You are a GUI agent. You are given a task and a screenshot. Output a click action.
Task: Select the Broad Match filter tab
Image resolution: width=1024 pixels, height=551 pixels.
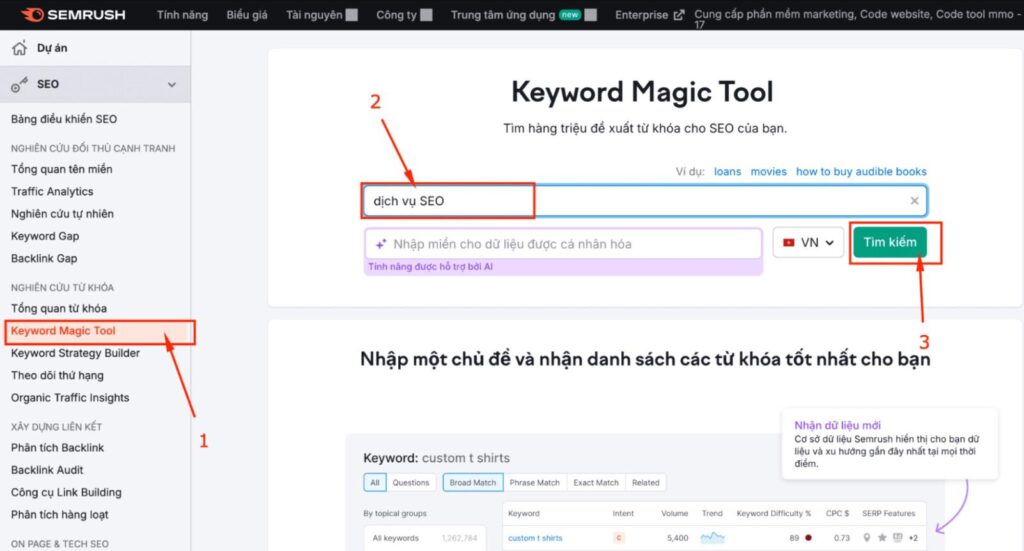pyautogui.click(x=473, y=482)
